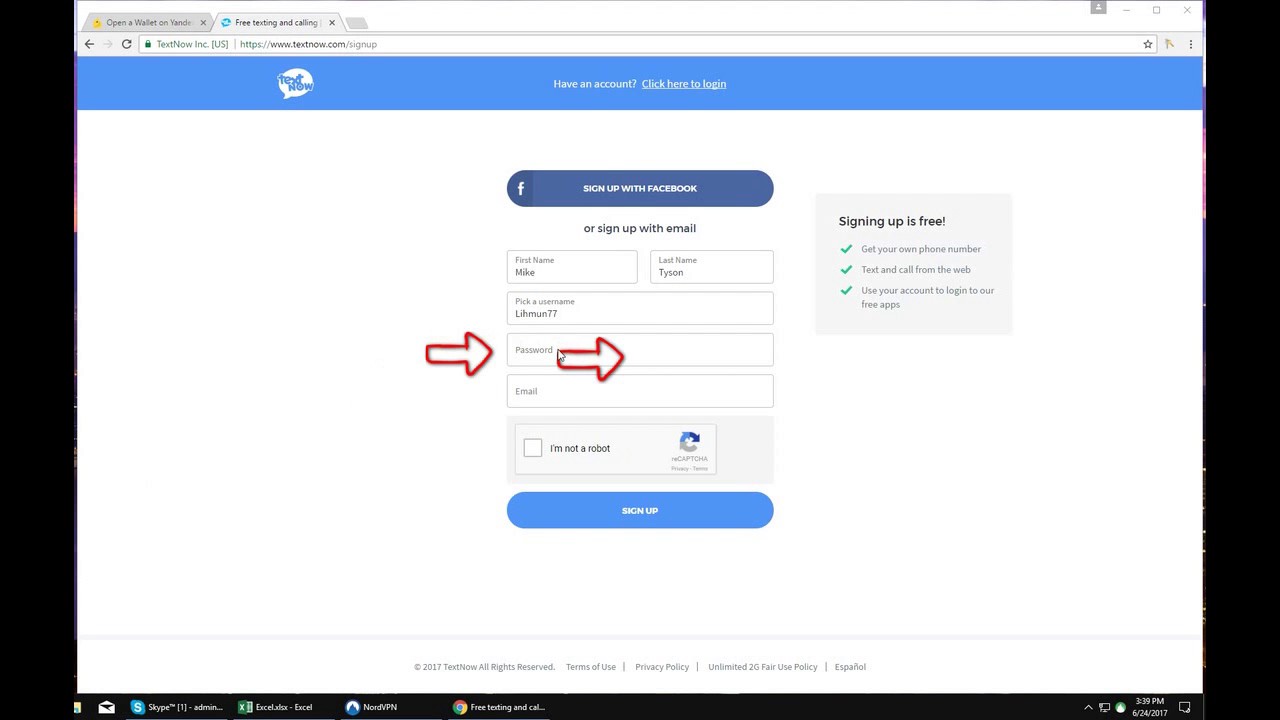Click the TextNow logo in header
The image size is (1280, 720).
(x=295, y=83)
